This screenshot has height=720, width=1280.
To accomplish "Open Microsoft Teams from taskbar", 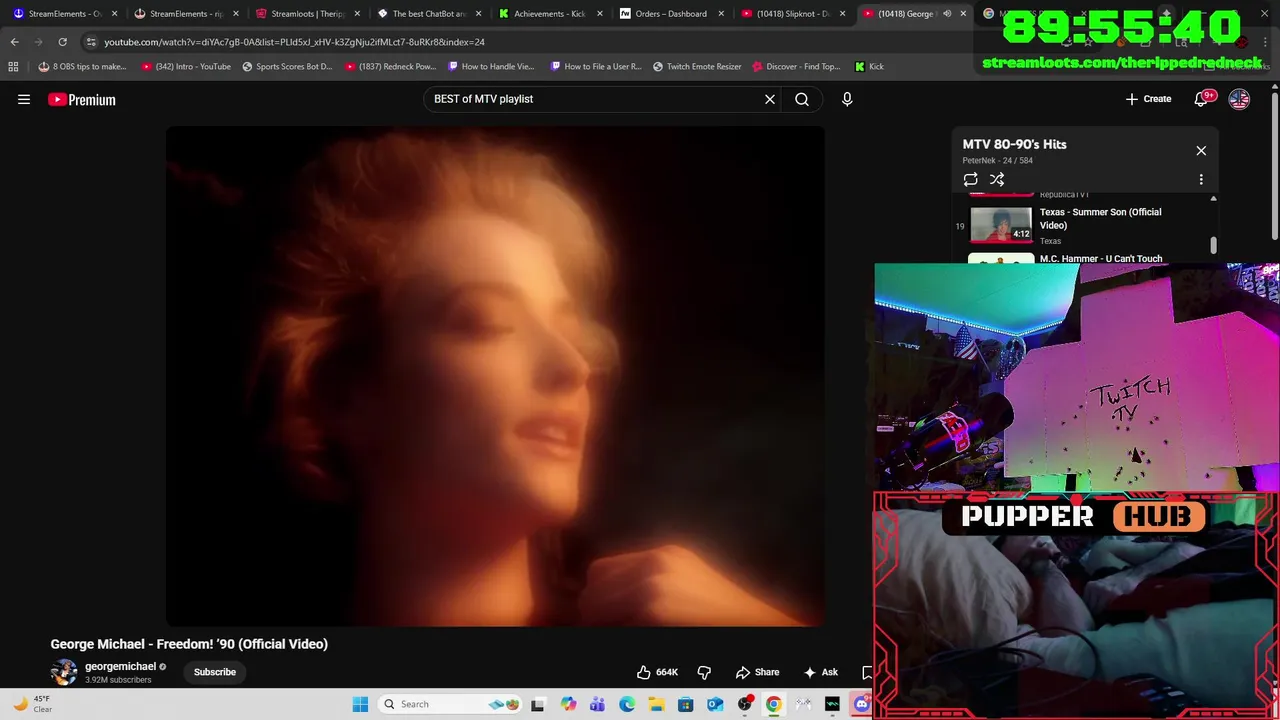I will pyautogui.click(x=597, y=704).
